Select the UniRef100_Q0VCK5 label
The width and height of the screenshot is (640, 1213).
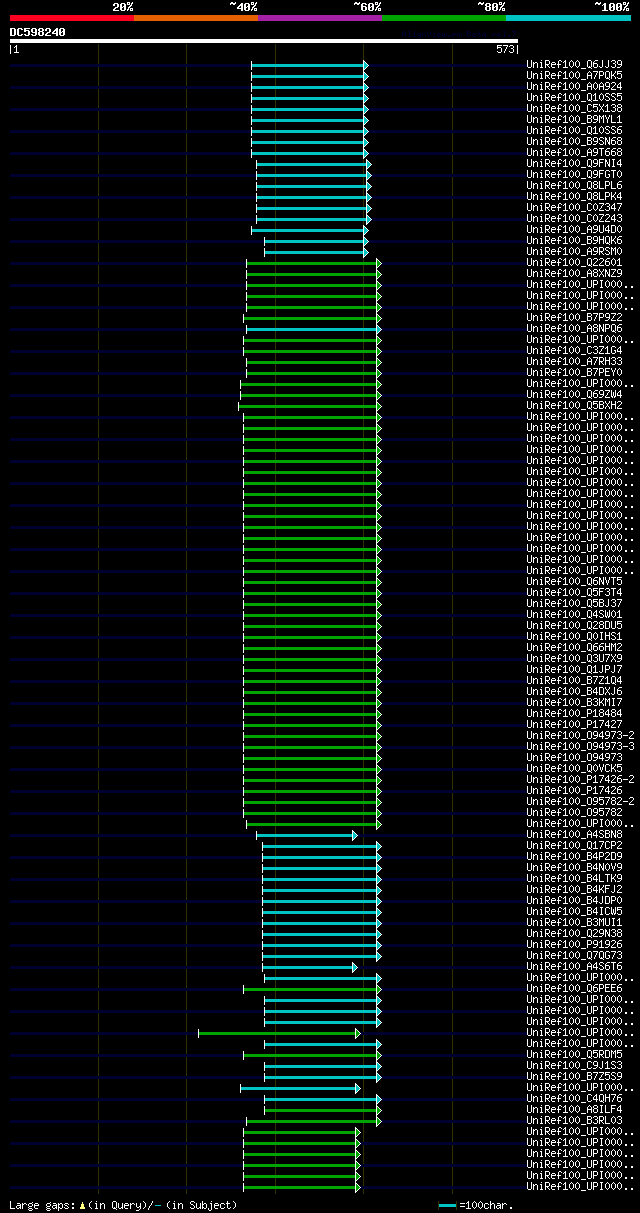(x=574, y=768)
